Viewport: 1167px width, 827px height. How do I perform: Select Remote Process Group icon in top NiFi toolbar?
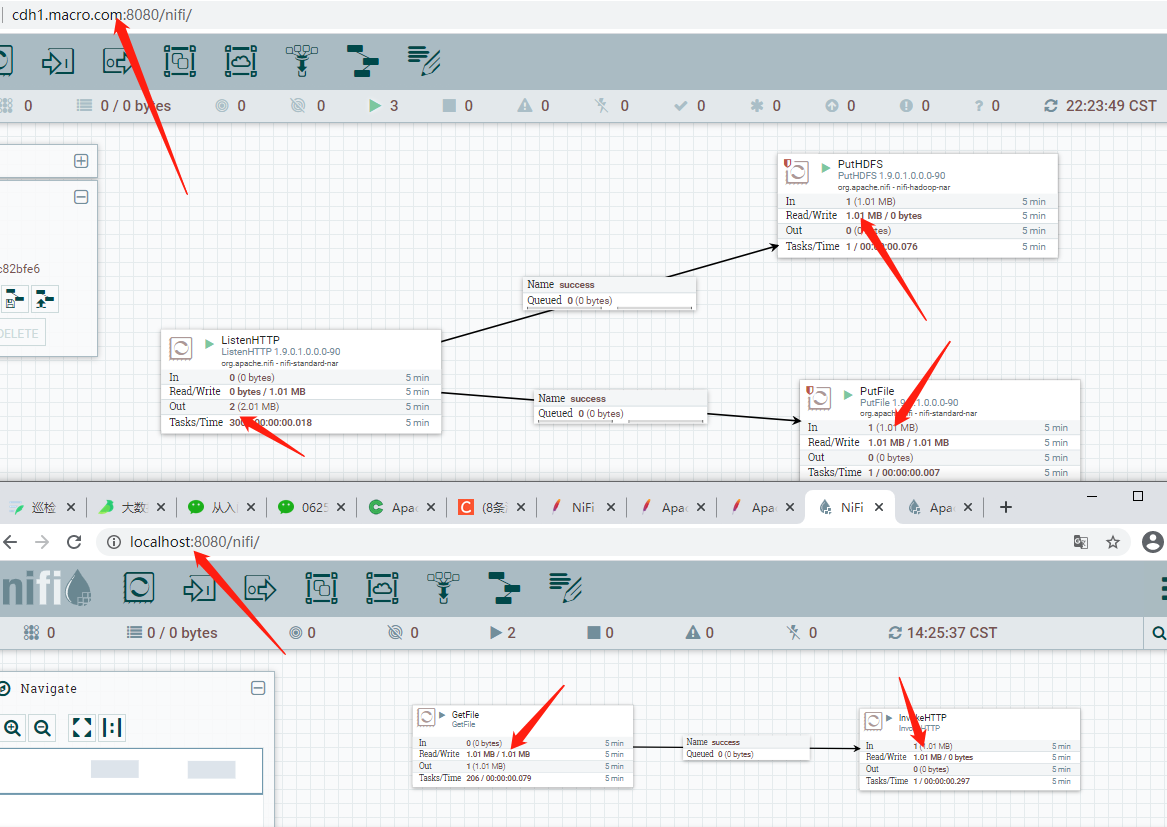pos(240,61)
